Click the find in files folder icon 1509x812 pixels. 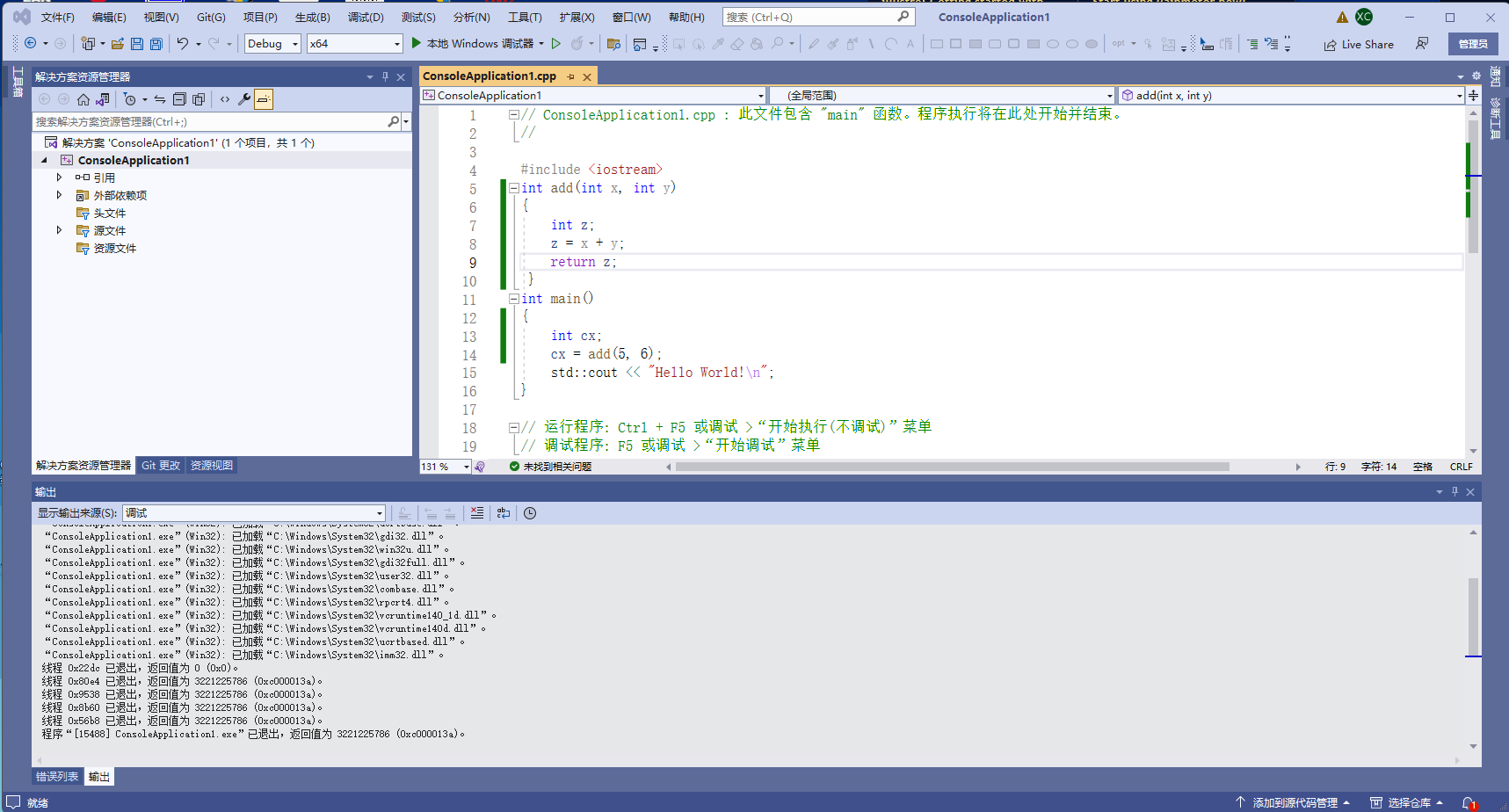(614, 43)
